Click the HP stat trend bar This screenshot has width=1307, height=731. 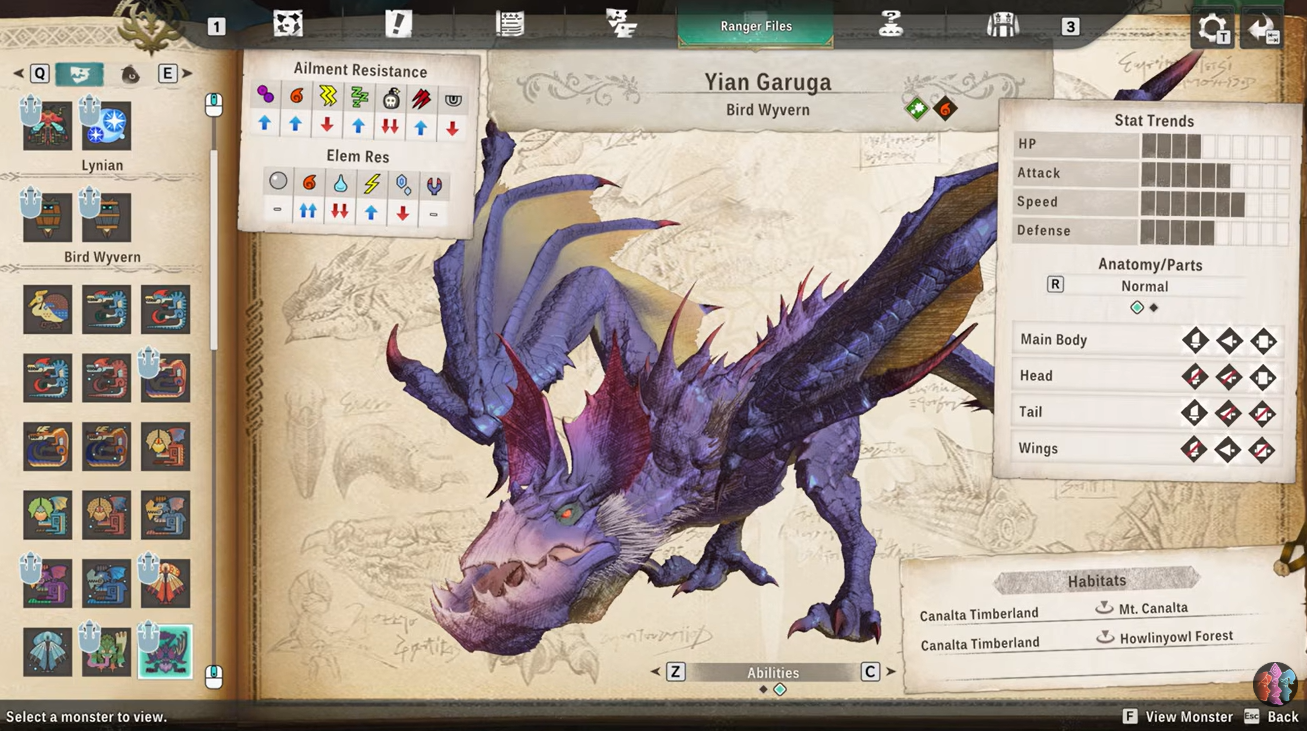[1216, 146]
